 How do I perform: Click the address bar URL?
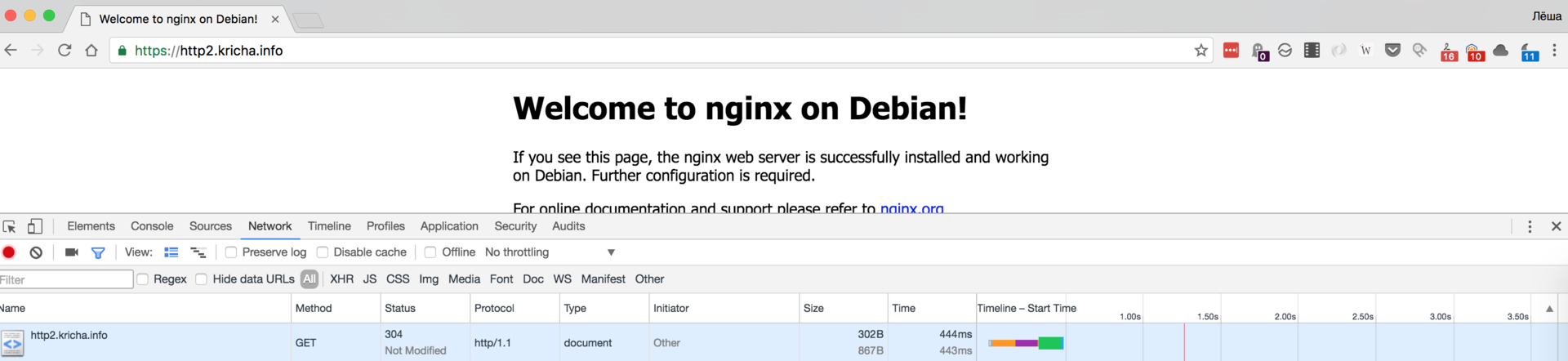(209, 51)
